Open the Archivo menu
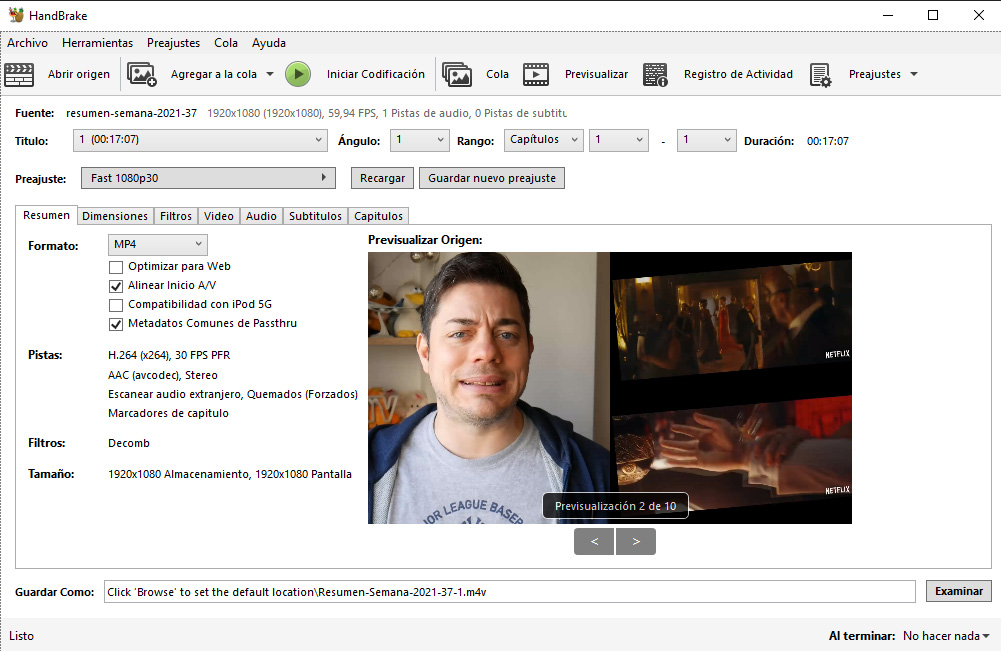 [27, 43]
